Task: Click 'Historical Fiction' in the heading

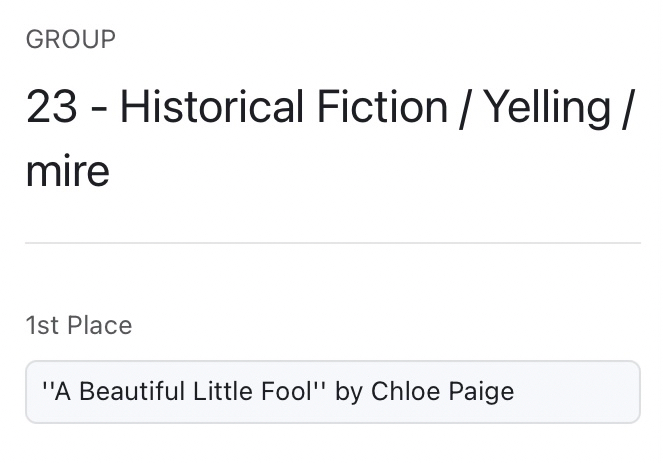Action: pyautogui.click(x=283, y=107)
